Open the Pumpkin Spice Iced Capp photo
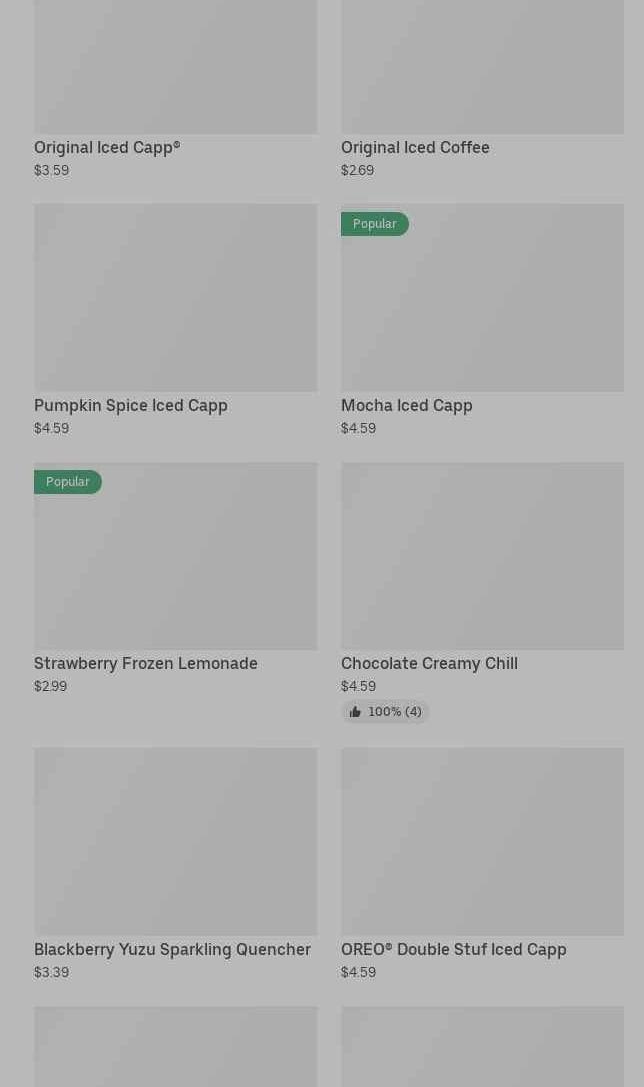This screenshot has width=644, height=1087. point(175,297)
